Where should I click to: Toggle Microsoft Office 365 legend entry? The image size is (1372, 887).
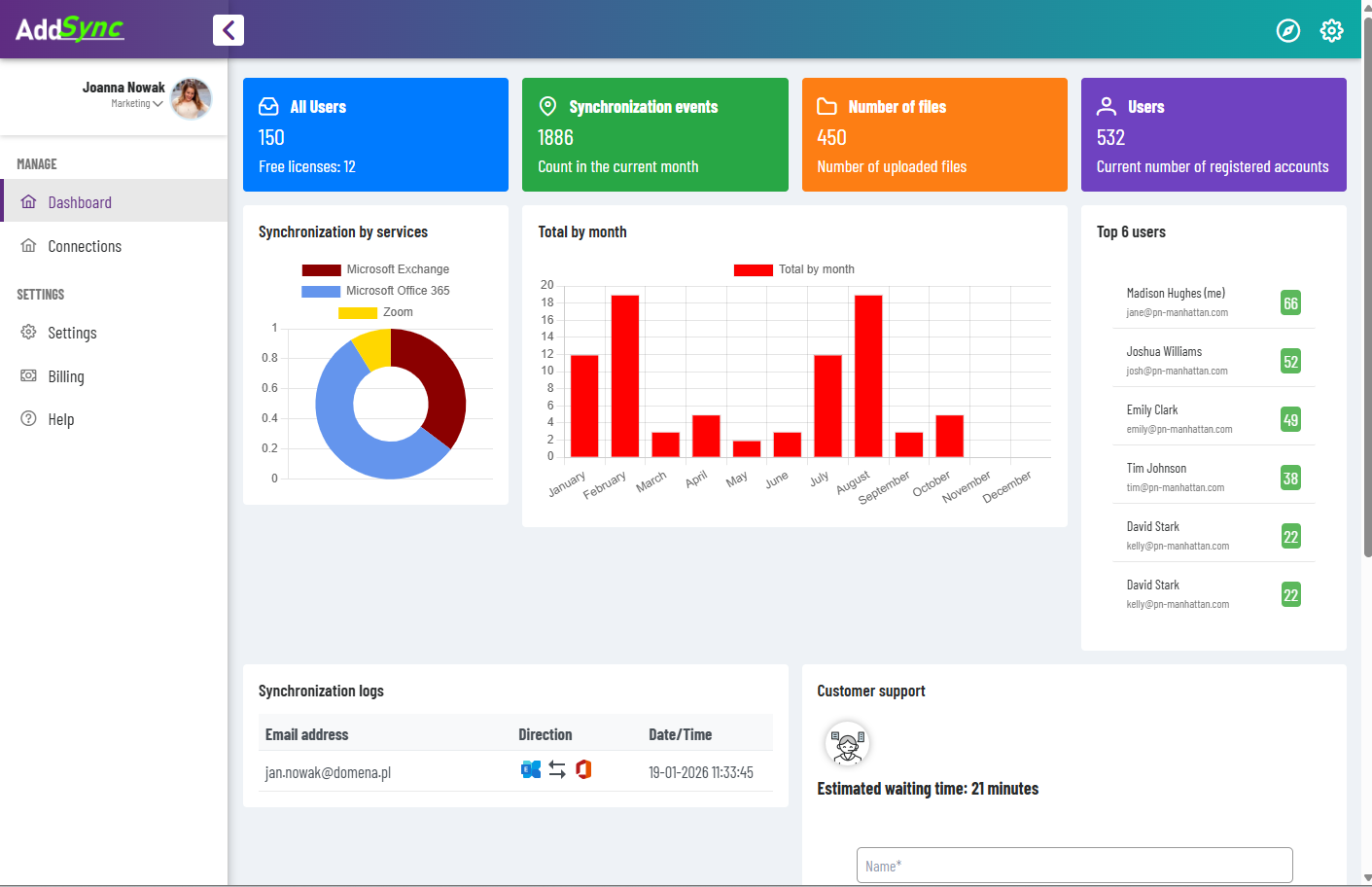375,291
